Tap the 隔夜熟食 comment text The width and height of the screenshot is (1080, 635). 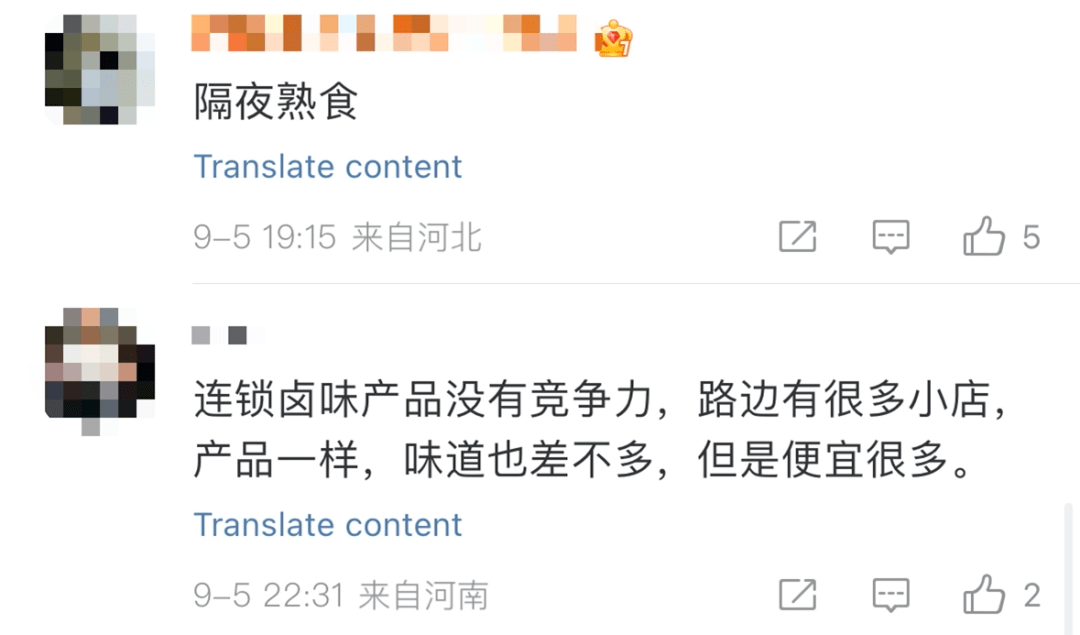pyautogui.click(x=276, y=102)
